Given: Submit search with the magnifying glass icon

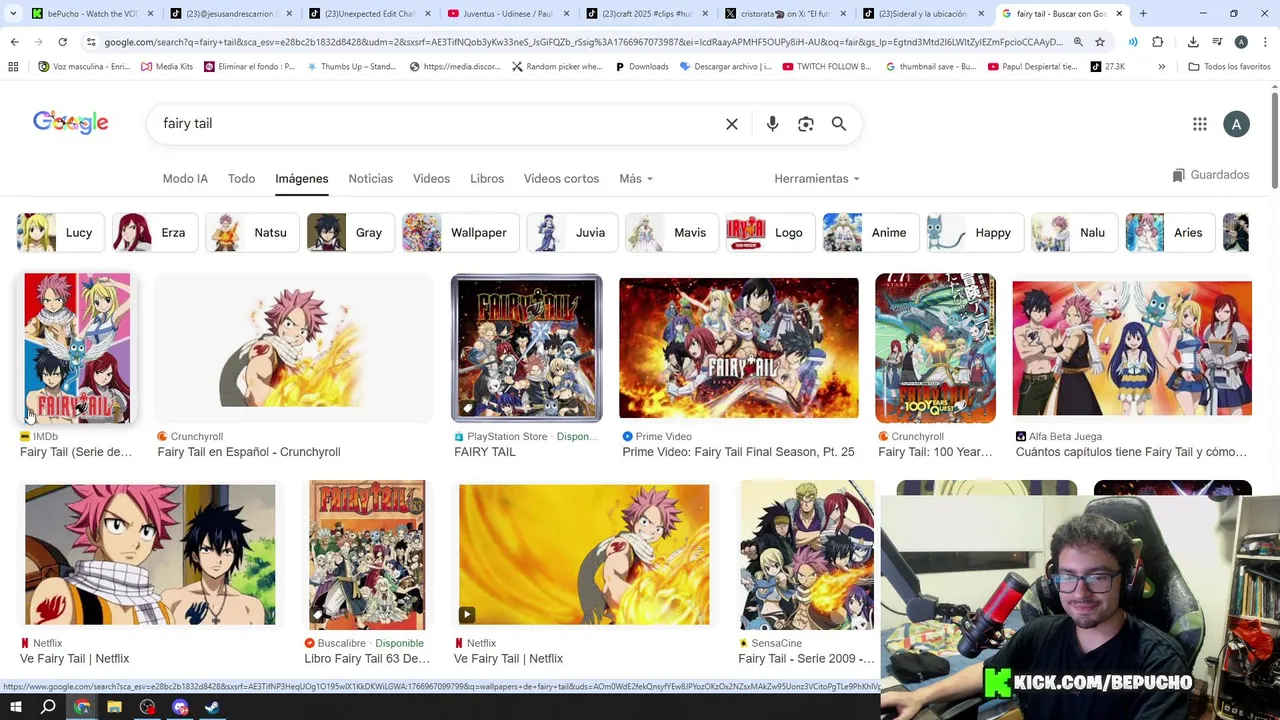Looking at the screenshot, I should (x=839, y=124).
